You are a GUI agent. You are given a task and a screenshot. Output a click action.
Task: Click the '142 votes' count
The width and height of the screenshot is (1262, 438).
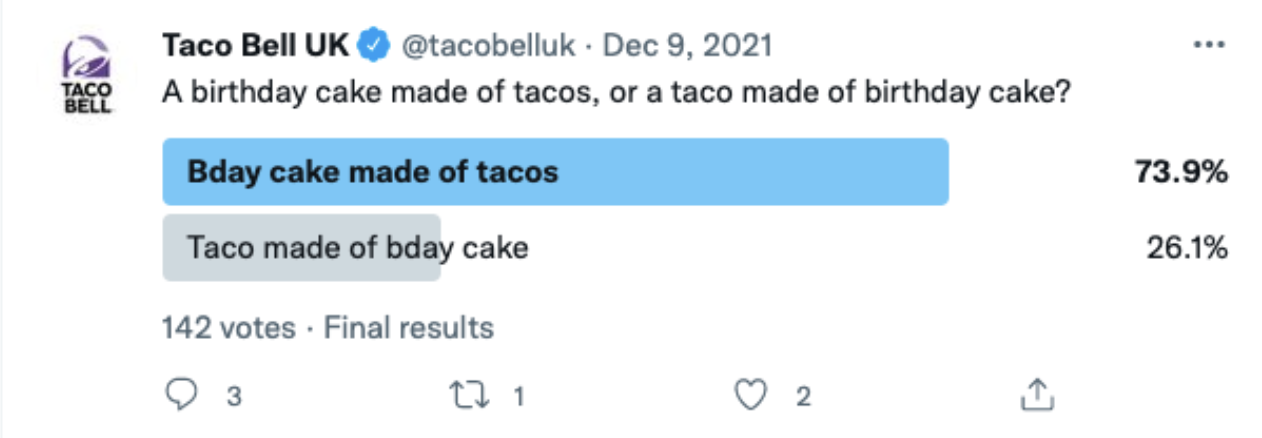(228, 327)
